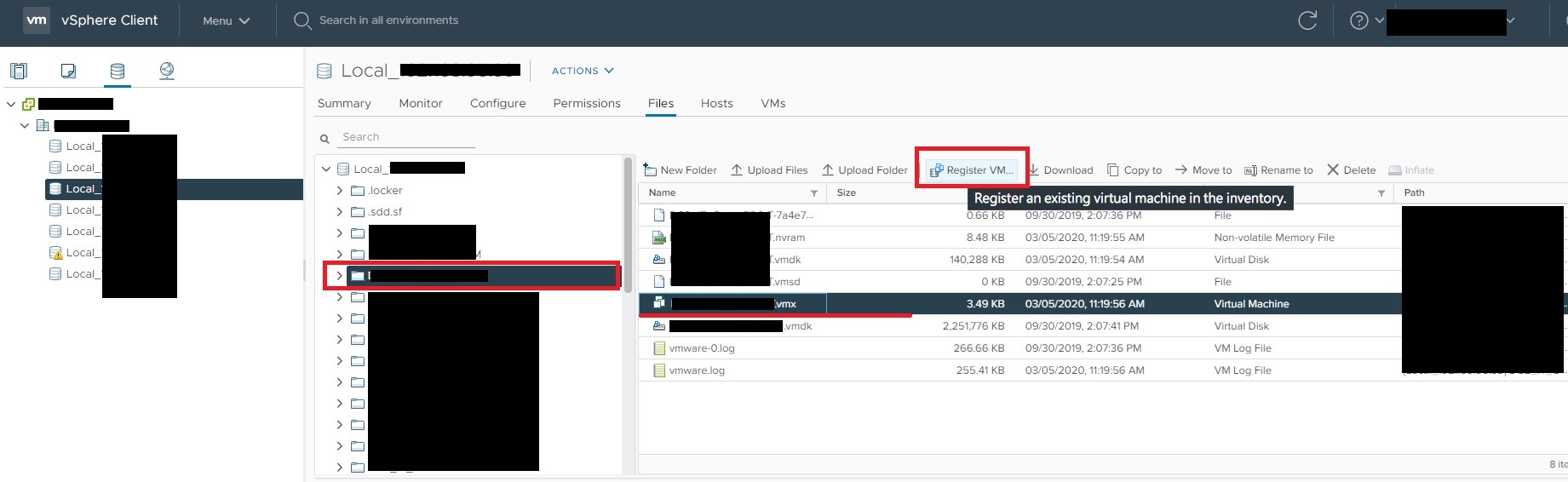Click Register VM button
The height and width of the screenshot is (482, 1568).
pos(972,170)
